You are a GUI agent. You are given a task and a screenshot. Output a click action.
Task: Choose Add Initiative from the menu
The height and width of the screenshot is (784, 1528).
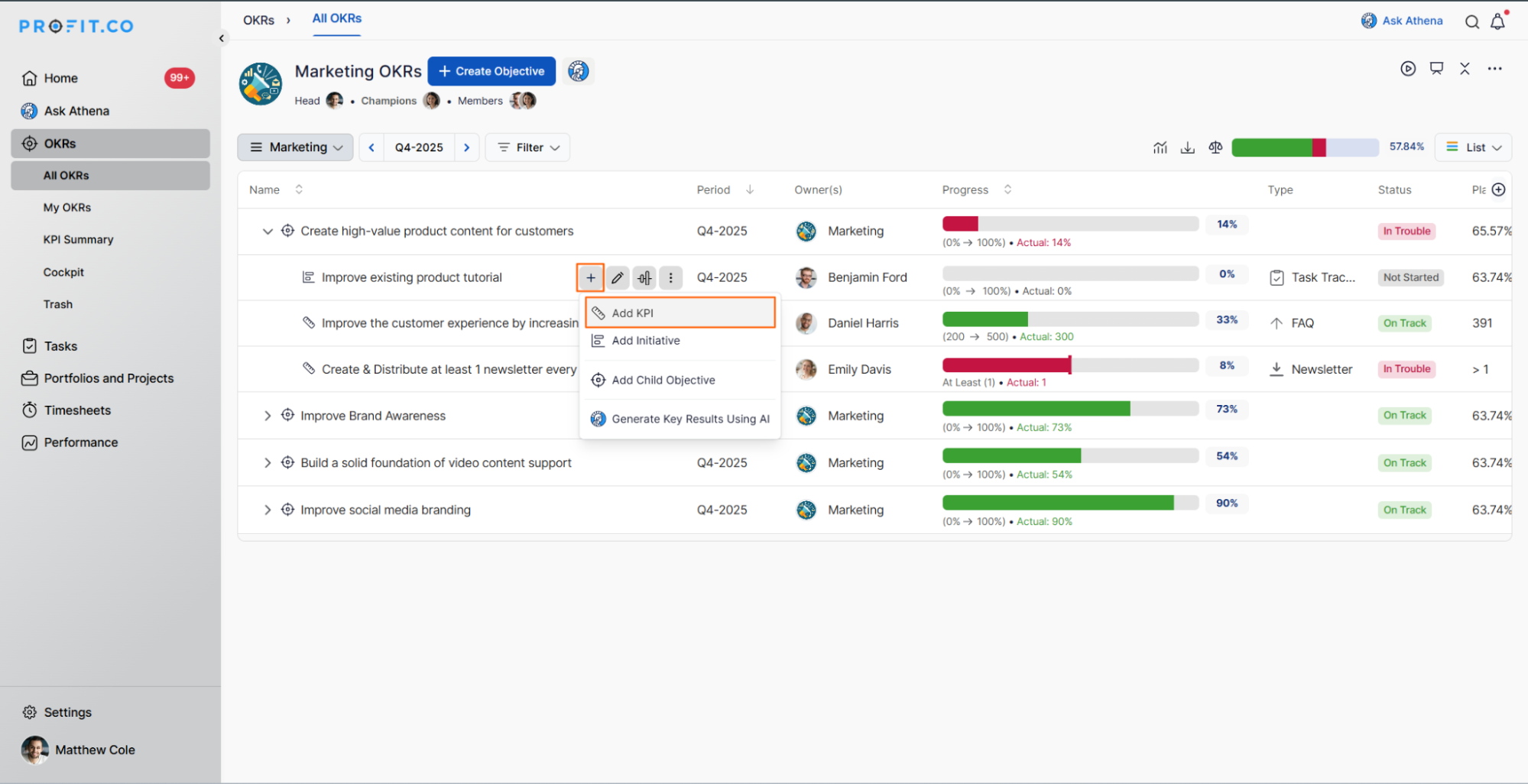point(680,341)
